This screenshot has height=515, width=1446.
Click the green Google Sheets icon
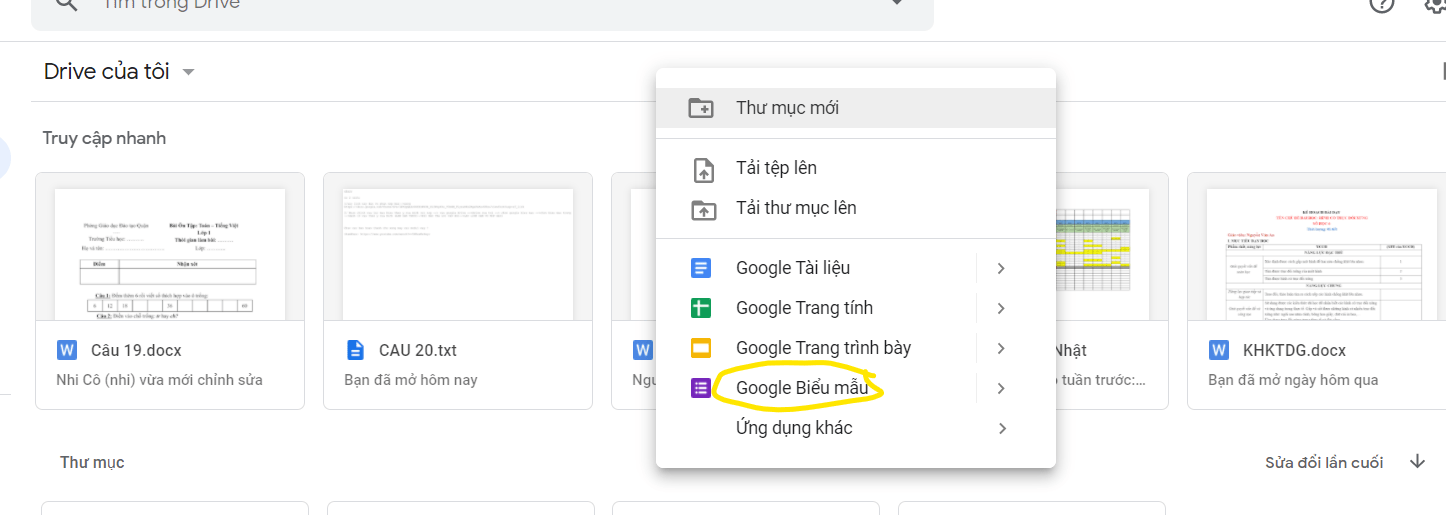[x=701, y=308]
